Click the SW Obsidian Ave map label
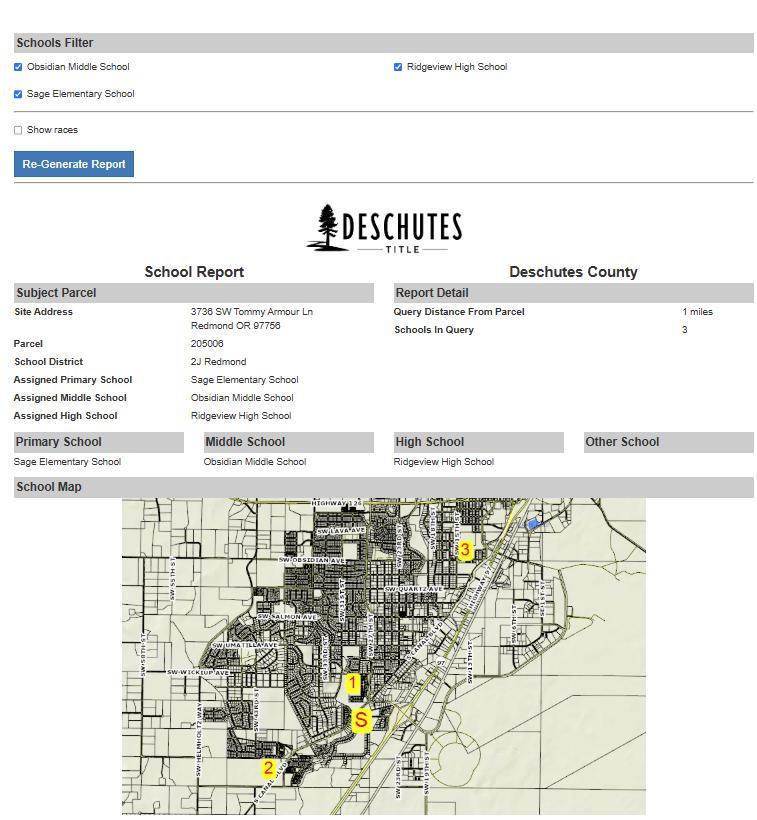This screenshot has height=820, width=757. point(312,560)
